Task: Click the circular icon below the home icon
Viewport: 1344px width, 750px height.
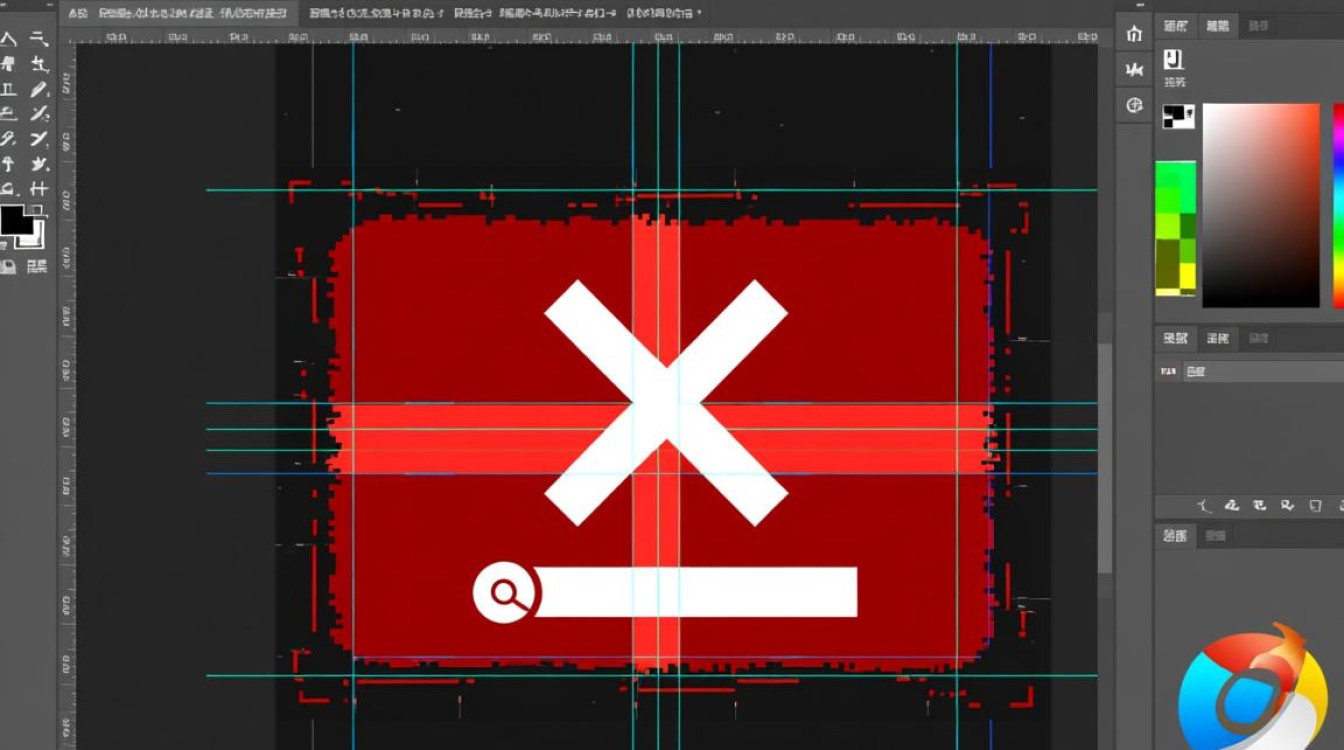Action: (1134, 105)
